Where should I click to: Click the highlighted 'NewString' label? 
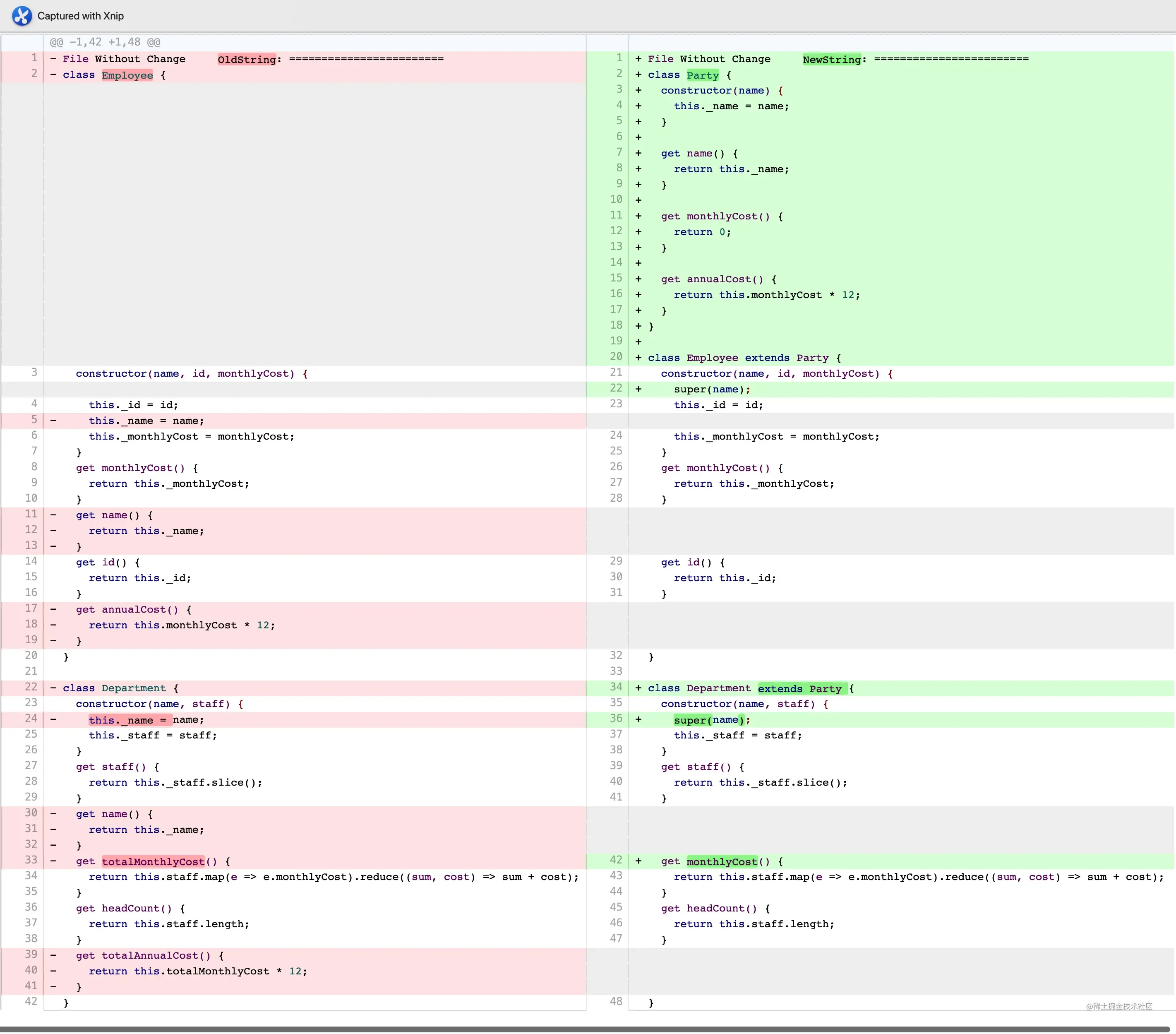[832, 59]
